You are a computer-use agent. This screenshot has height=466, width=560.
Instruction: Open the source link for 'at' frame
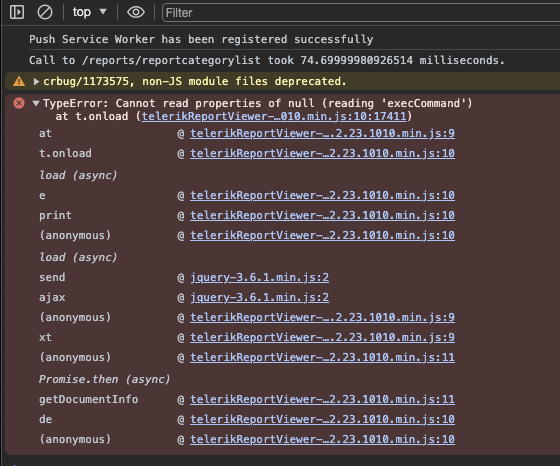pos(322,133)
